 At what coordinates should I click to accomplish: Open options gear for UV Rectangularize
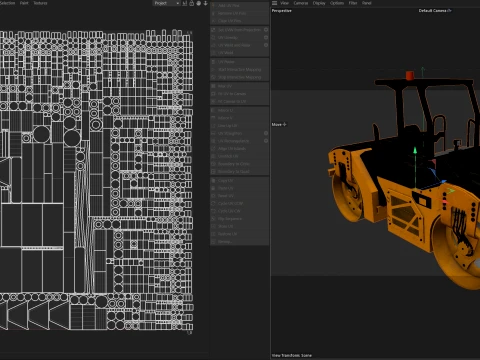click(x=266, y=141)
